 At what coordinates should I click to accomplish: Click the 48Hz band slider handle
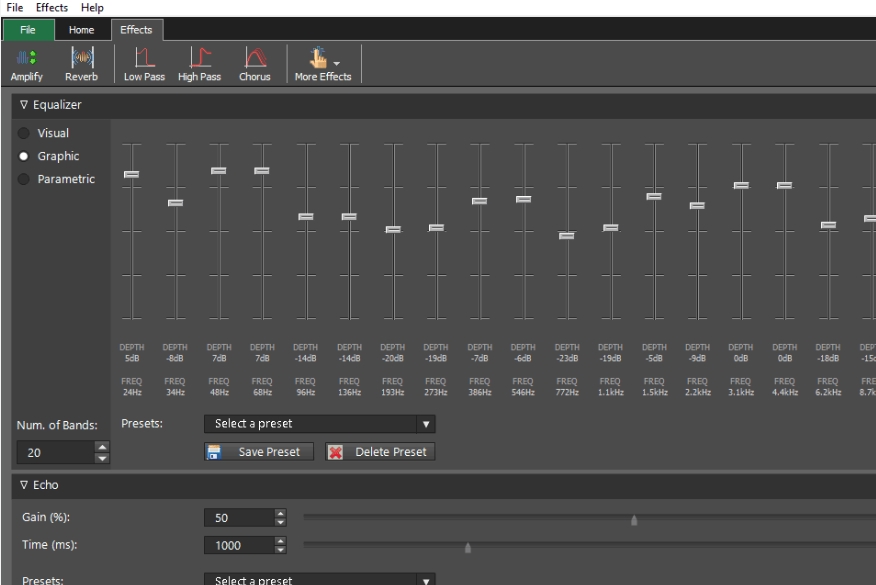[218, 170]
